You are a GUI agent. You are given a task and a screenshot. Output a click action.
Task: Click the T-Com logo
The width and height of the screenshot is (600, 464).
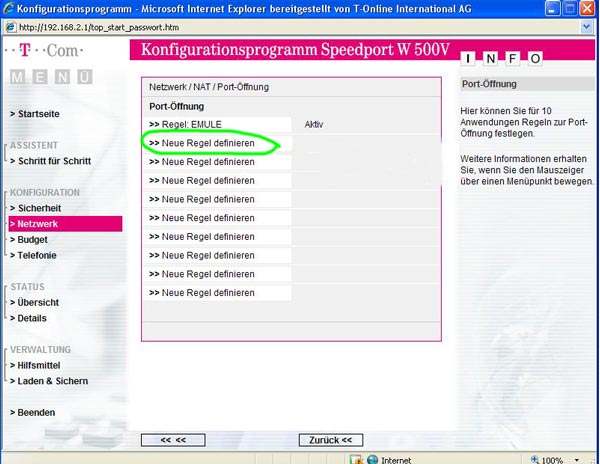pos(44,50)
